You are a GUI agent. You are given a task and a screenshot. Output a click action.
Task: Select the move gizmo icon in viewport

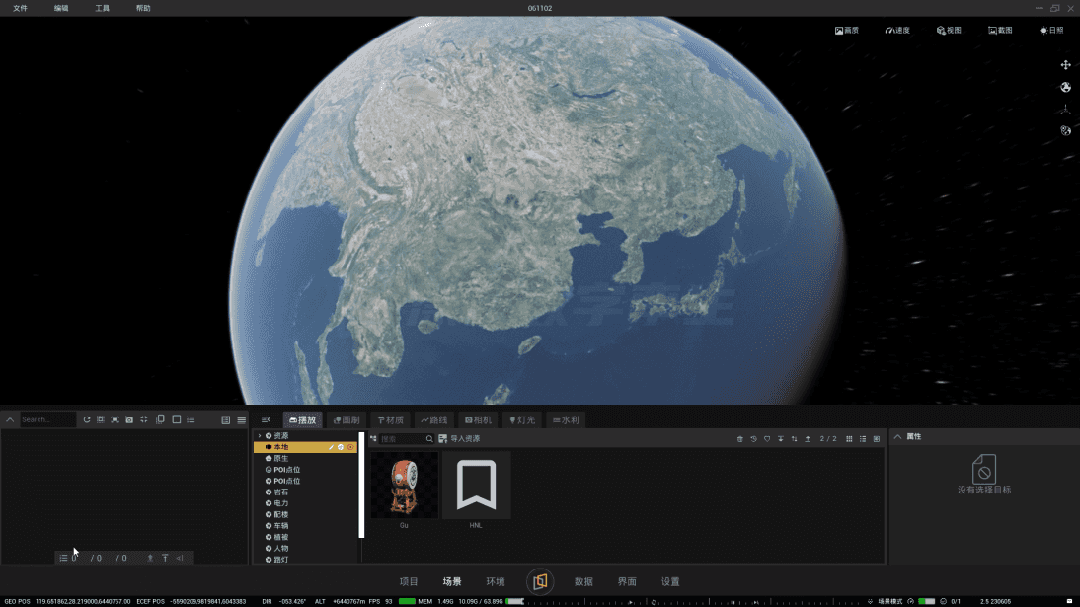[1066, 65]
